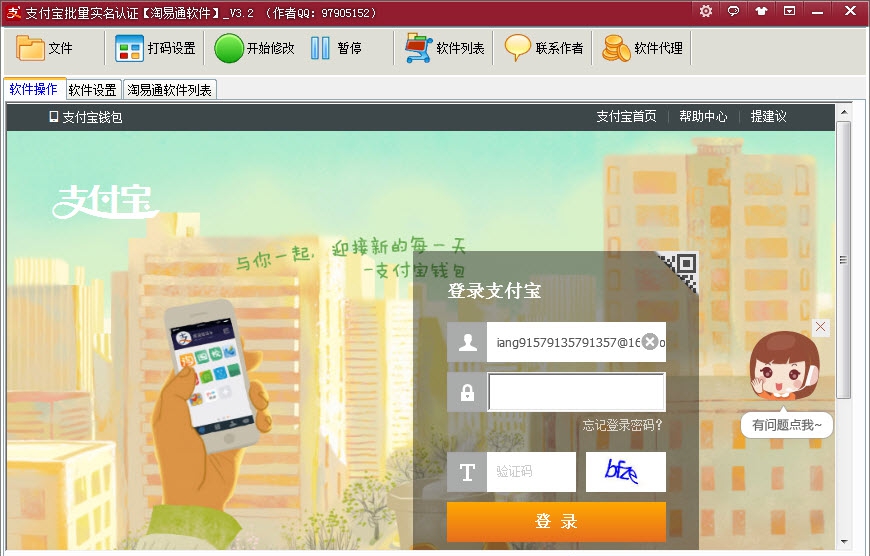
Task: Click 忘记登录密码? link
Action: (623, 426)
